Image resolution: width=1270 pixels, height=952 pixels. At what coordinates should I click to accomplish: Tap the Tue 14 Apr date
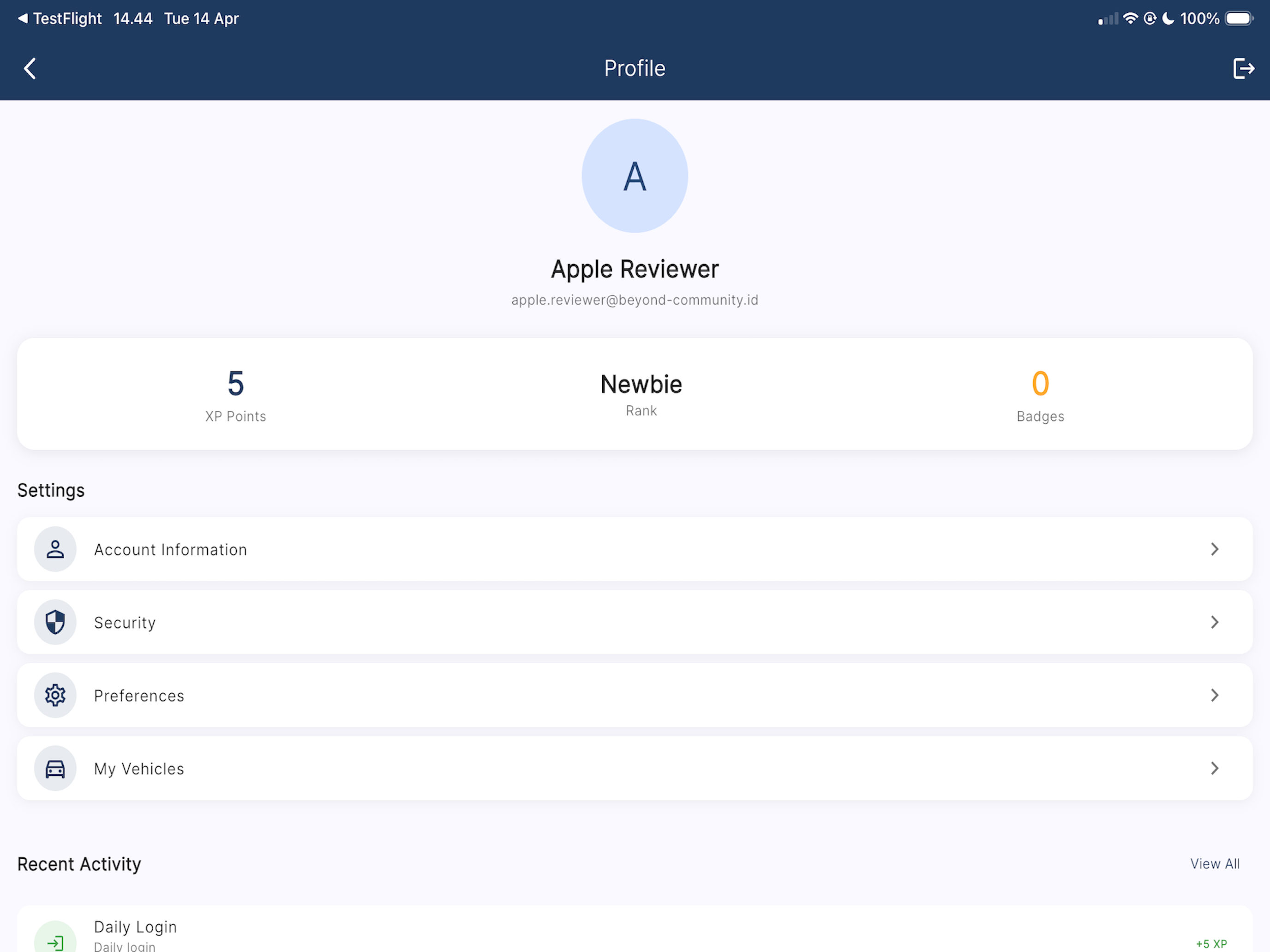[202, 18]
